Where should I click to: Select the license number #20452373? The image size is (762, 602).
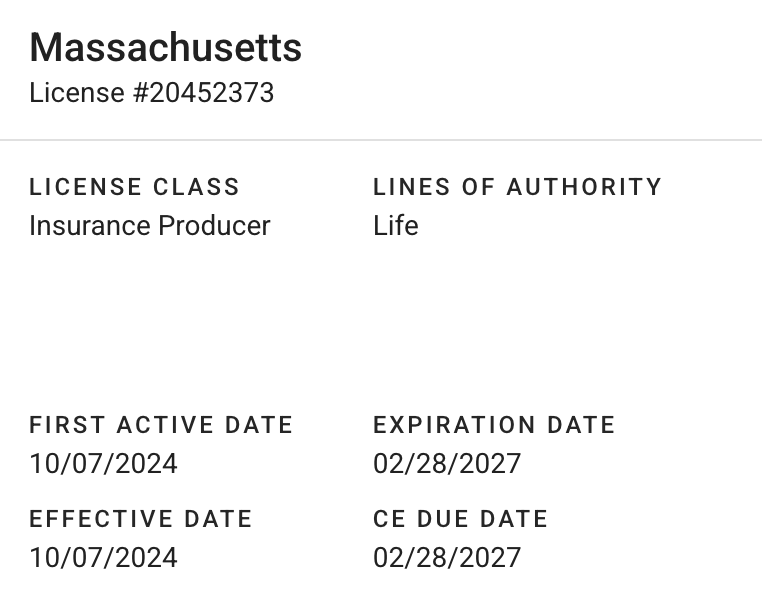coord(204,93)
